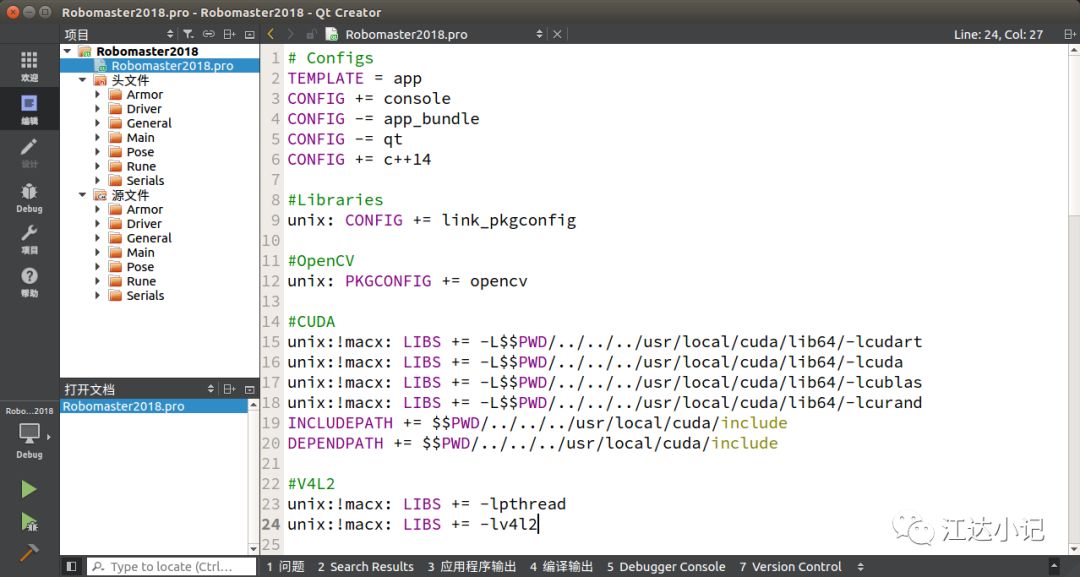Close the project side pane
This screenshot has width=1080, height=577.
point(249,34)
